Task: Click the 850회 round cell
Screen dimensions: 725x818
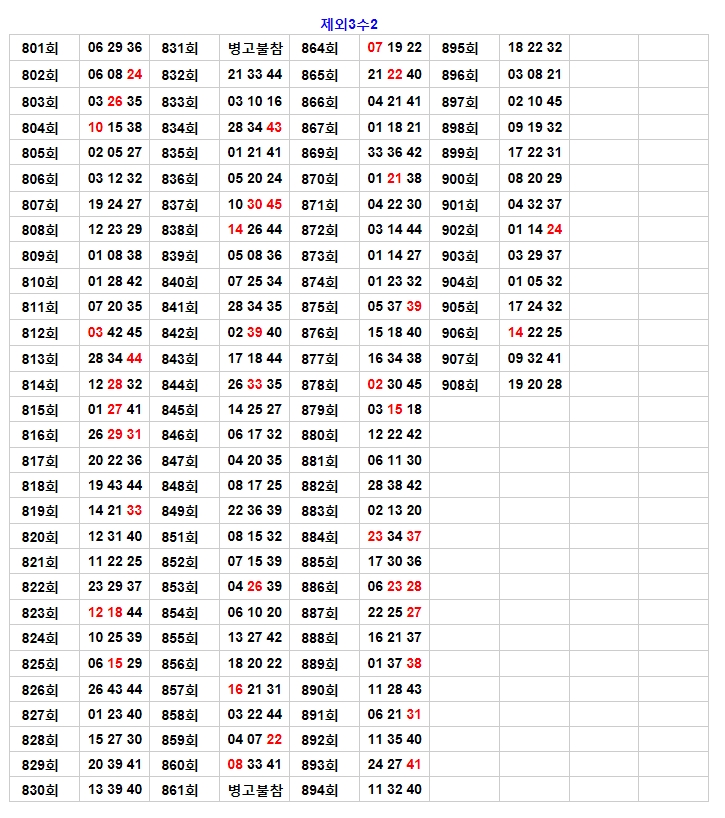Action: click(180, 537)
